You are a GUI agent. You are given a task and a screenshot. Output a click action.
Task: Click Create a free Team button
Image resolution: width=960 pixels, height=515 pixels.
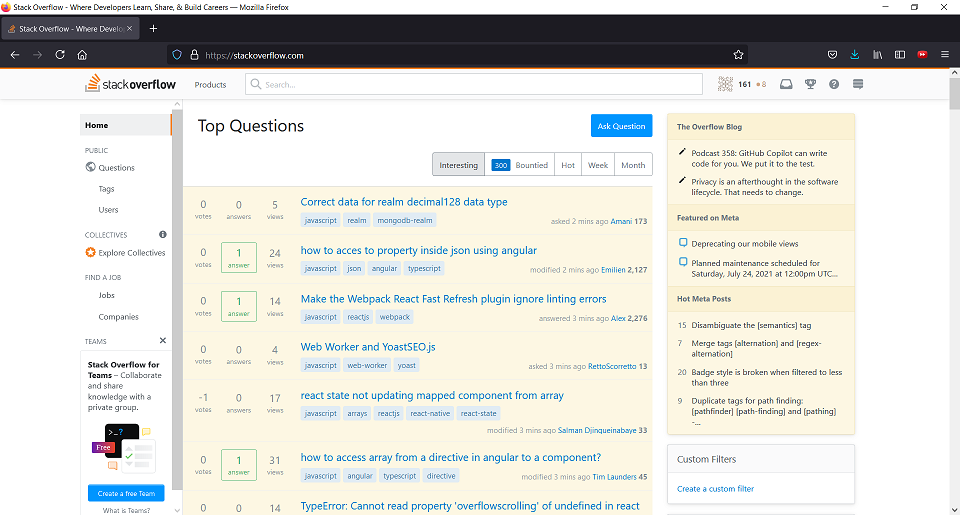pyautogui.click(x=126, y=493)
